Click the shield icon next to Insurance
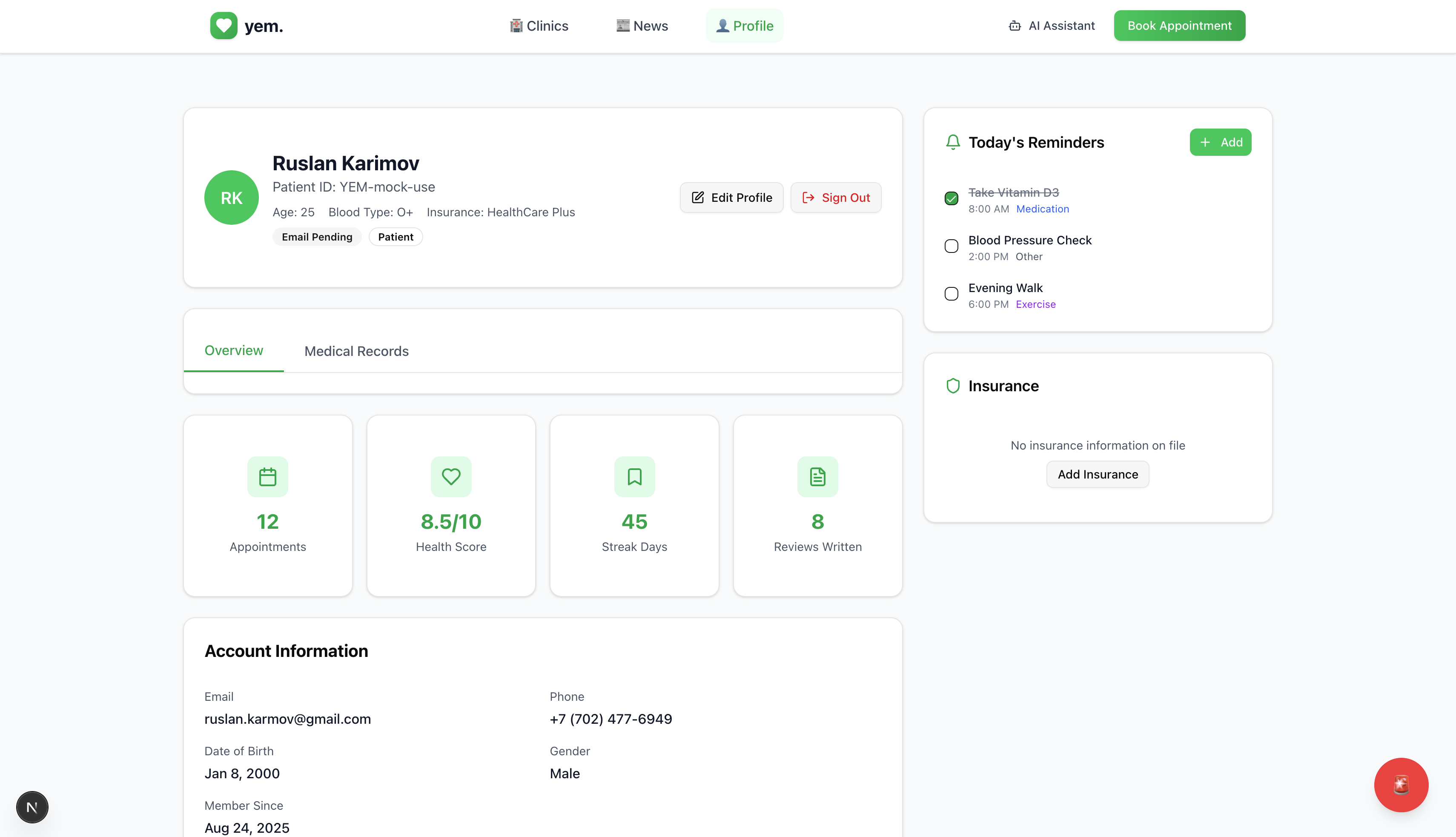 pos(952,386)
